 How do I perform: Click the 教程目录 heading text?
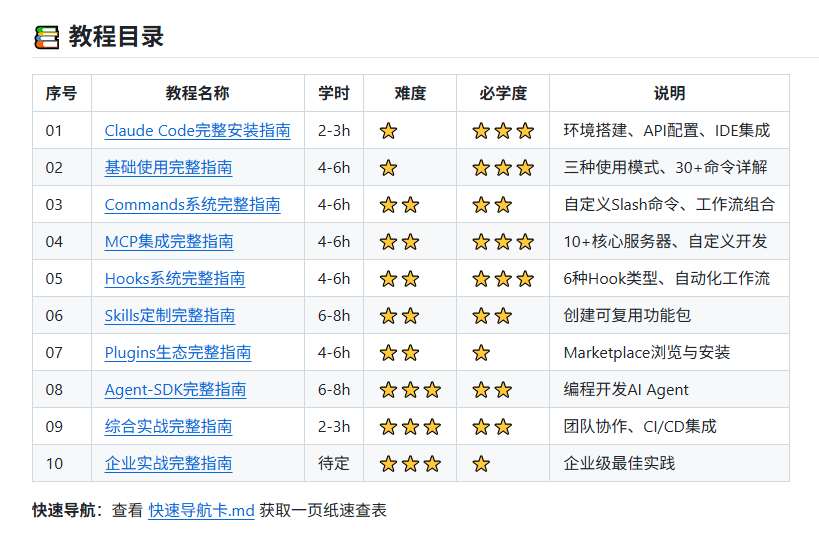[116, 37]
